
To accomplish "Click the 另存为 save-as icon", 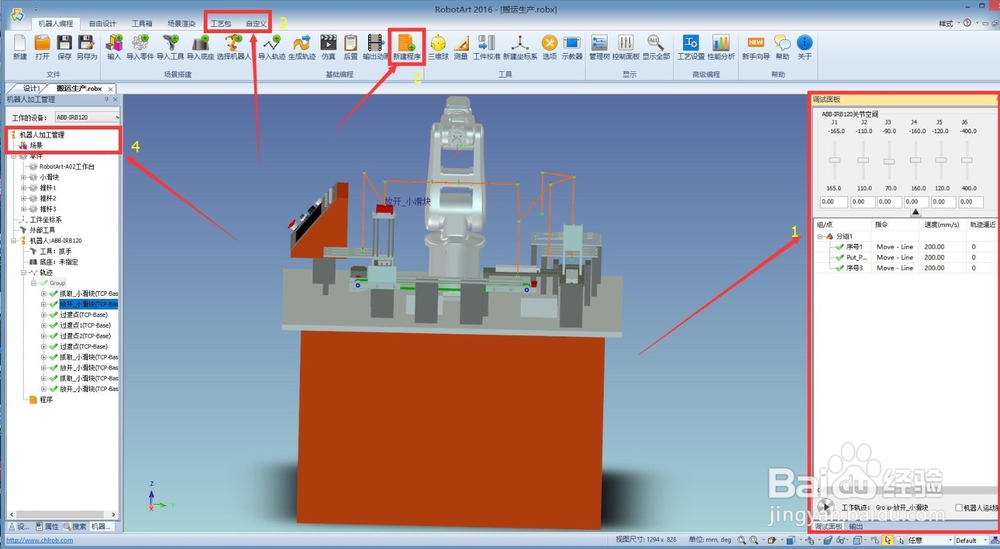I will (86, 47).
